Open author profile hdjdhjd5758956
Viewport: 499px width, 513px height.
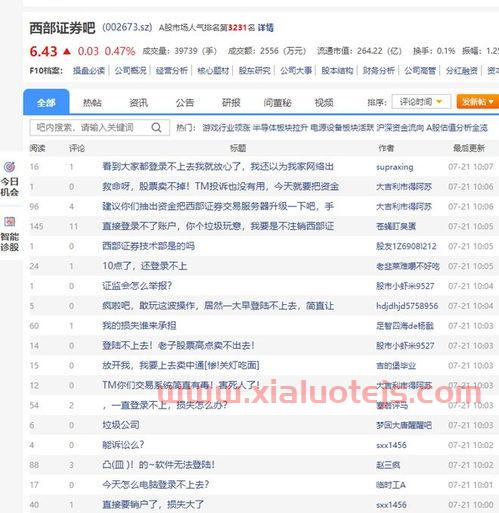tap(407, 306)
